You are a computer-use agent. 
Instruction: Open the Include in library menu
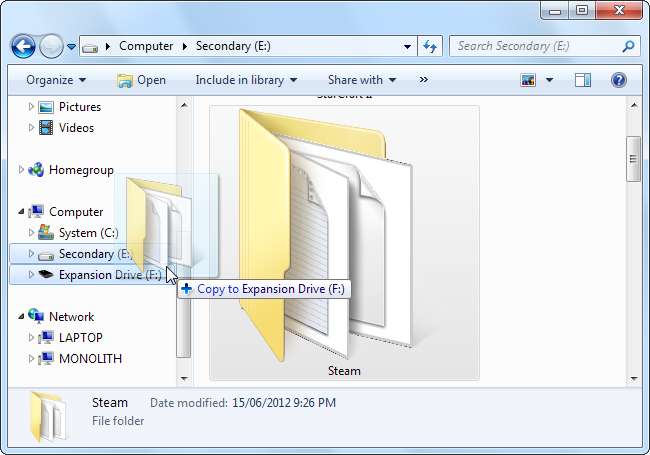coord(246,80)
